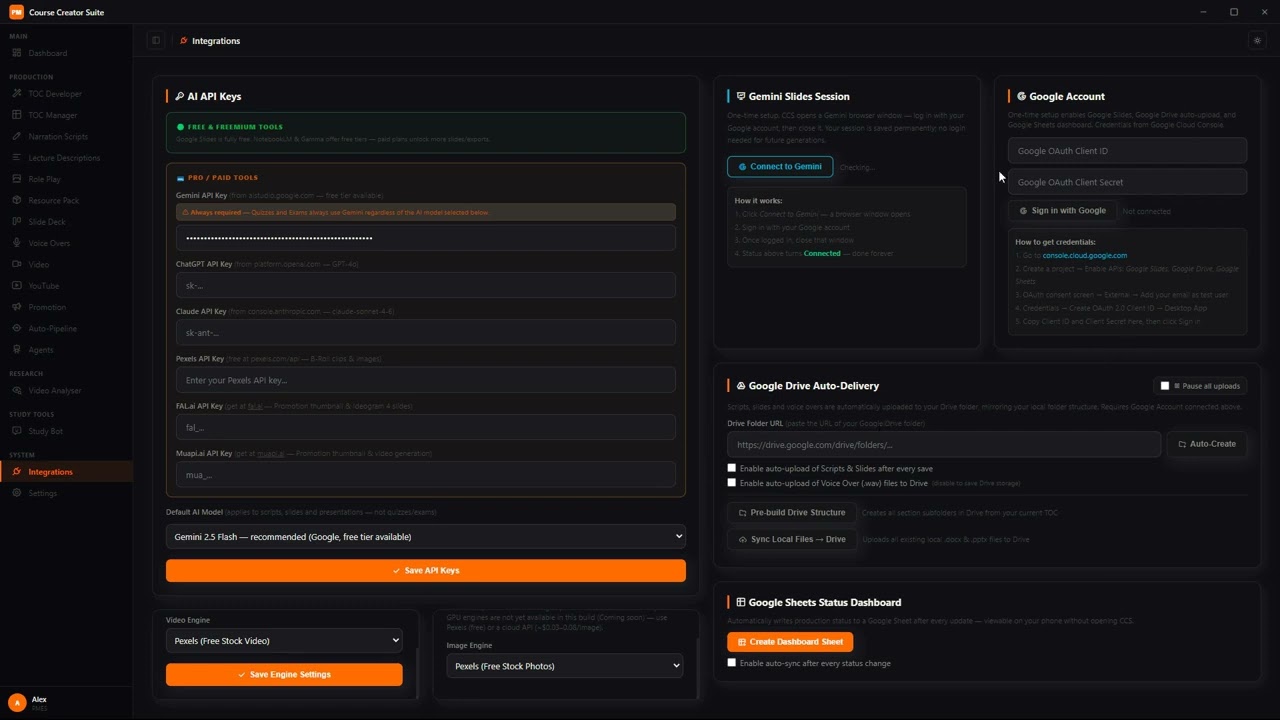Open the console.cloud.google.com link
The image size is (1280, 720).
click(1085, 256)
